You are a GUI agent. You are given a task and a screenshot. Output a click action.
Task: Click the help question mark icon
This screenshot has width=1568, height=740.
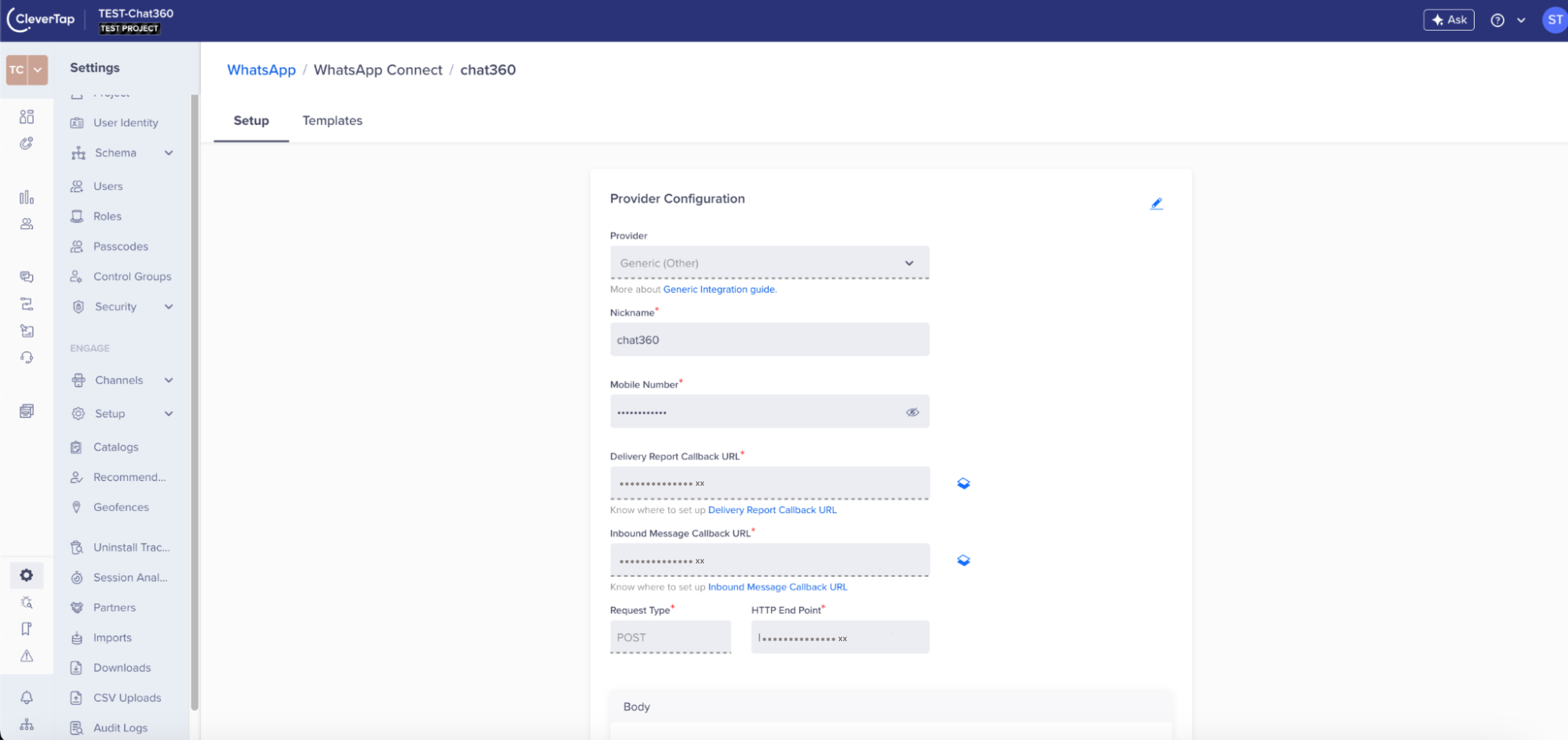pos(1497,20)
